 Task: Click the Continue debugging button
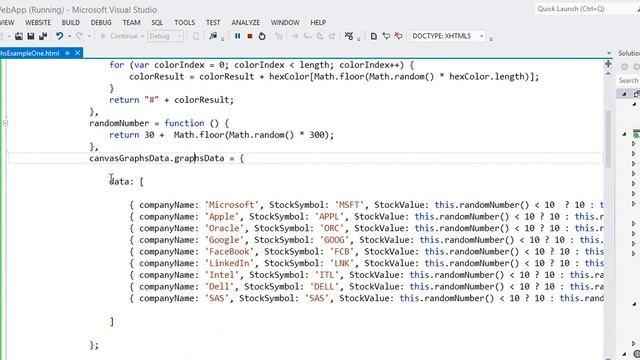point(119,36)
